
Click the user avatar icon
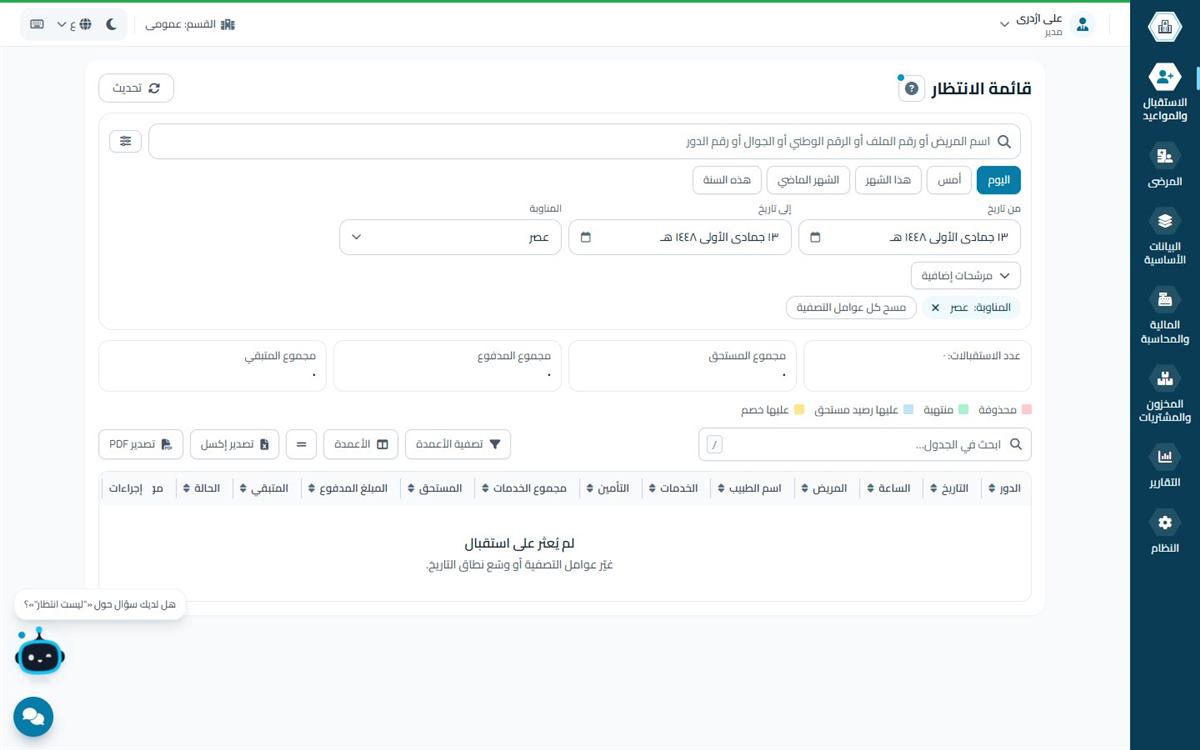pos(1082,24)
